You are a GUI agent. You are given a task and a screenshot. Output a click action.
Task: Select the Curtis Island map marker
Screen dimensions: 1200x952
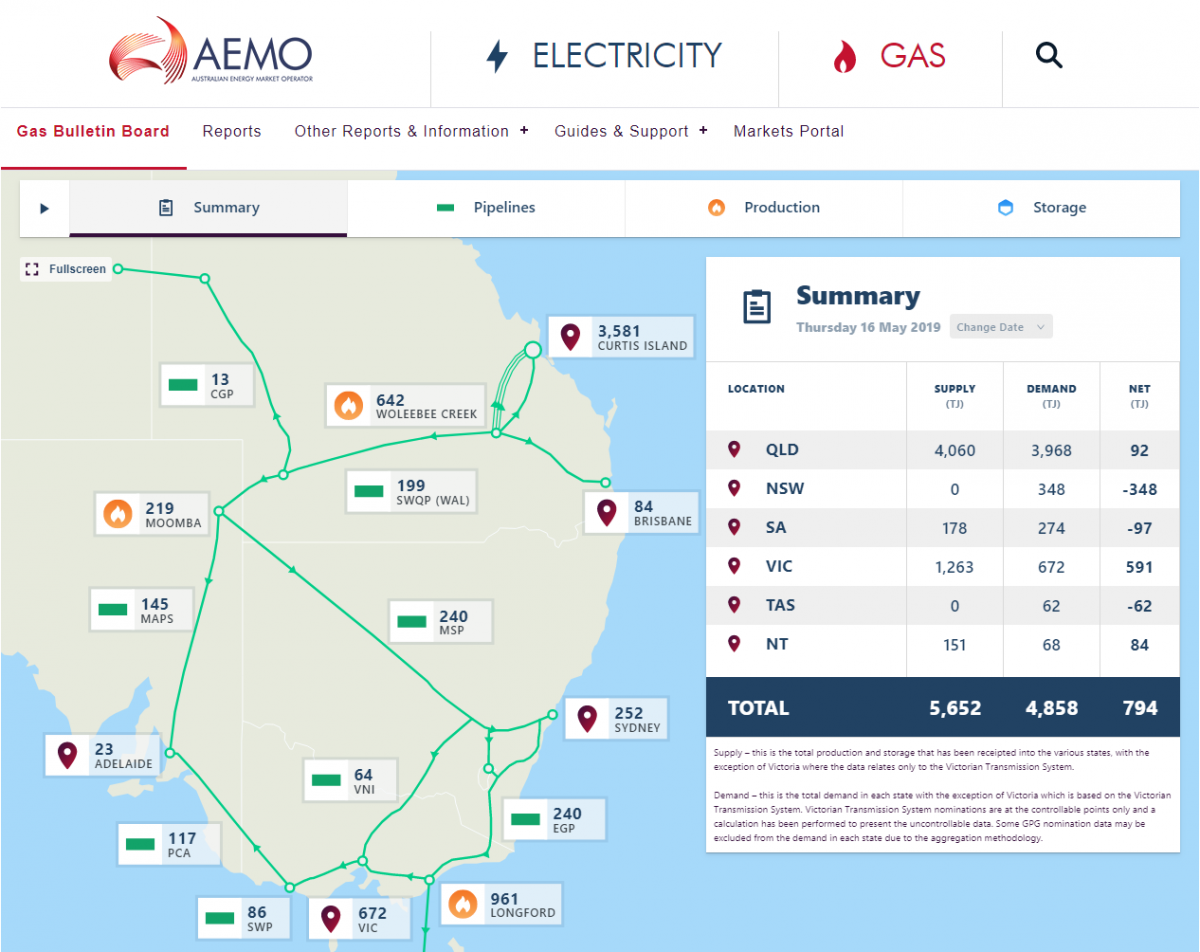coord(571,336)
